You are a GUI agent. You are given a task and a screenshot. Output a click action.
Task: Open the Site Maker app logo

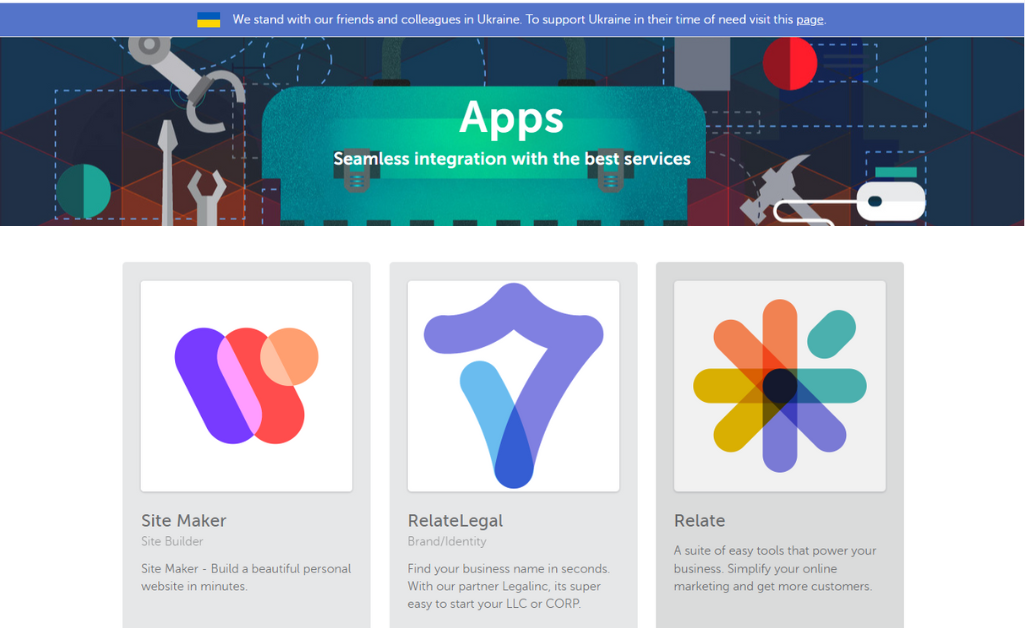coord(246,386)
